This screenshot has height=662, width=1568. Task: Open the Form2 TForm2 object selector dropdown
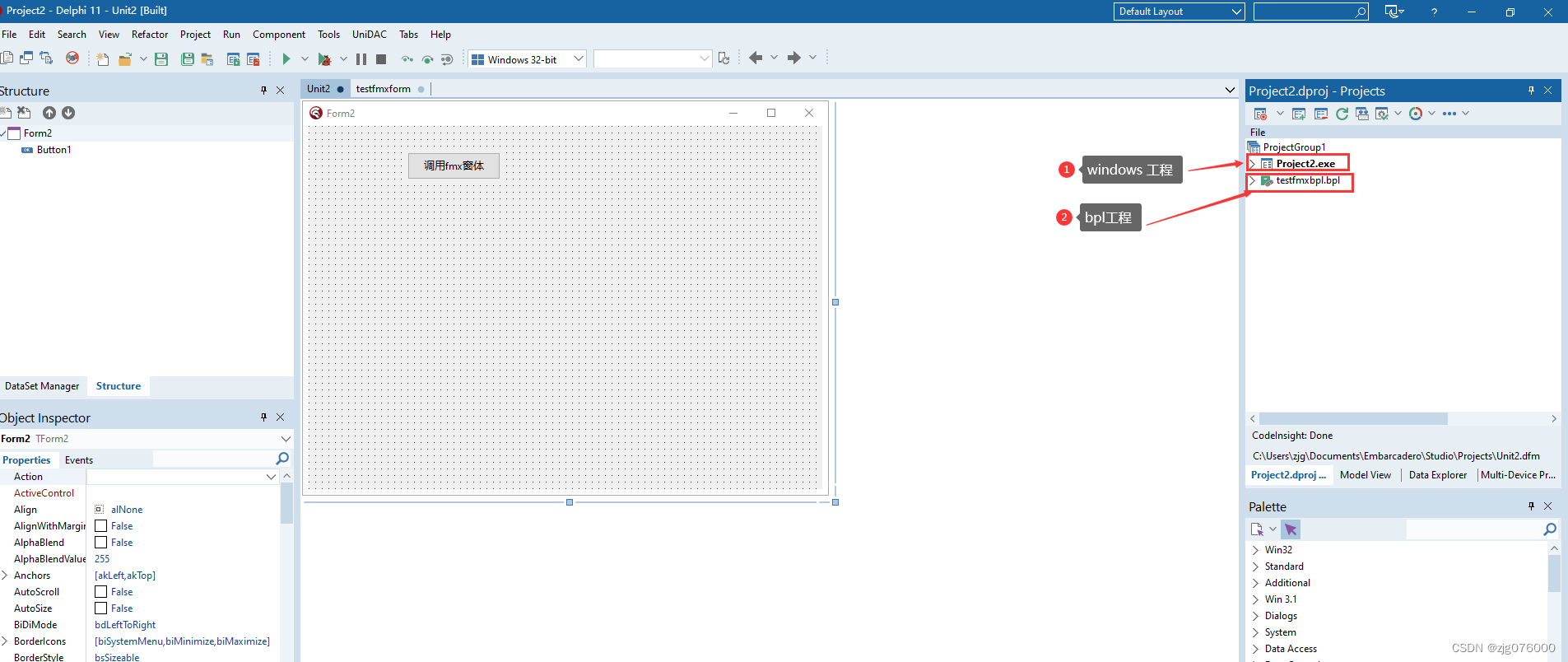pos(286,439)
